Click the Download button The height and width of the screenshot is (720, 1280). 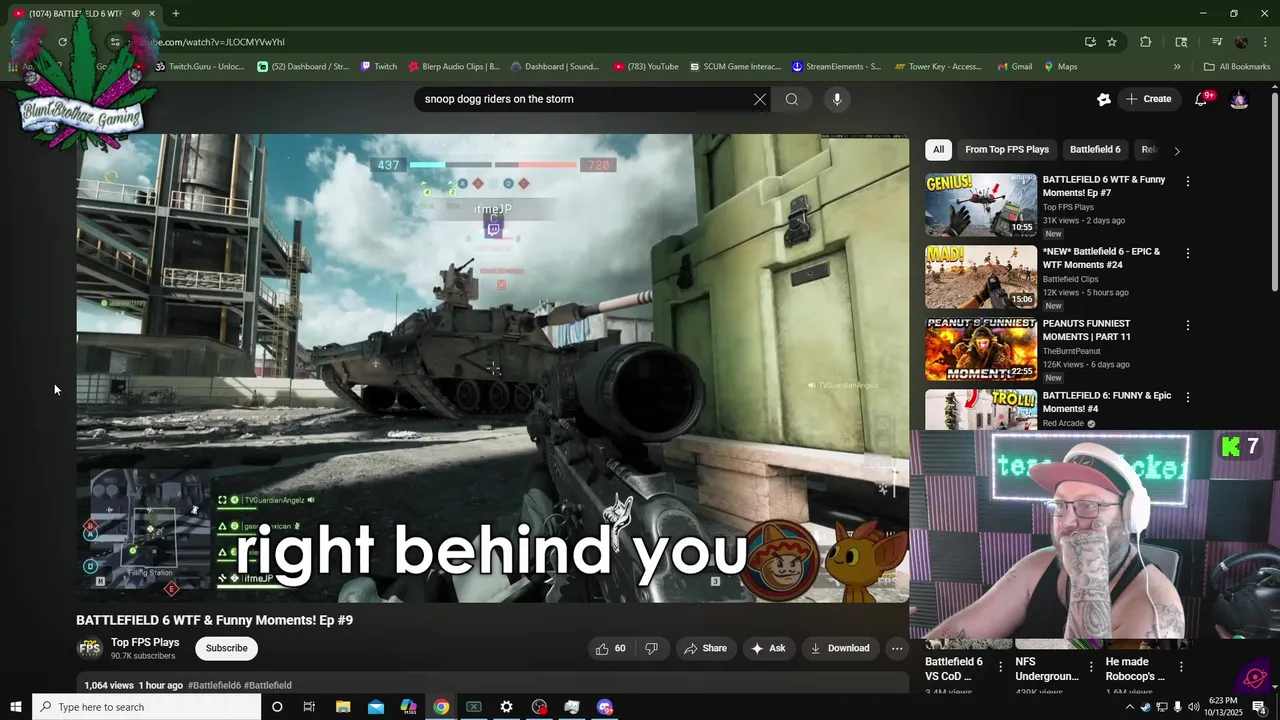pyautogui.click(x=840, y=648)
